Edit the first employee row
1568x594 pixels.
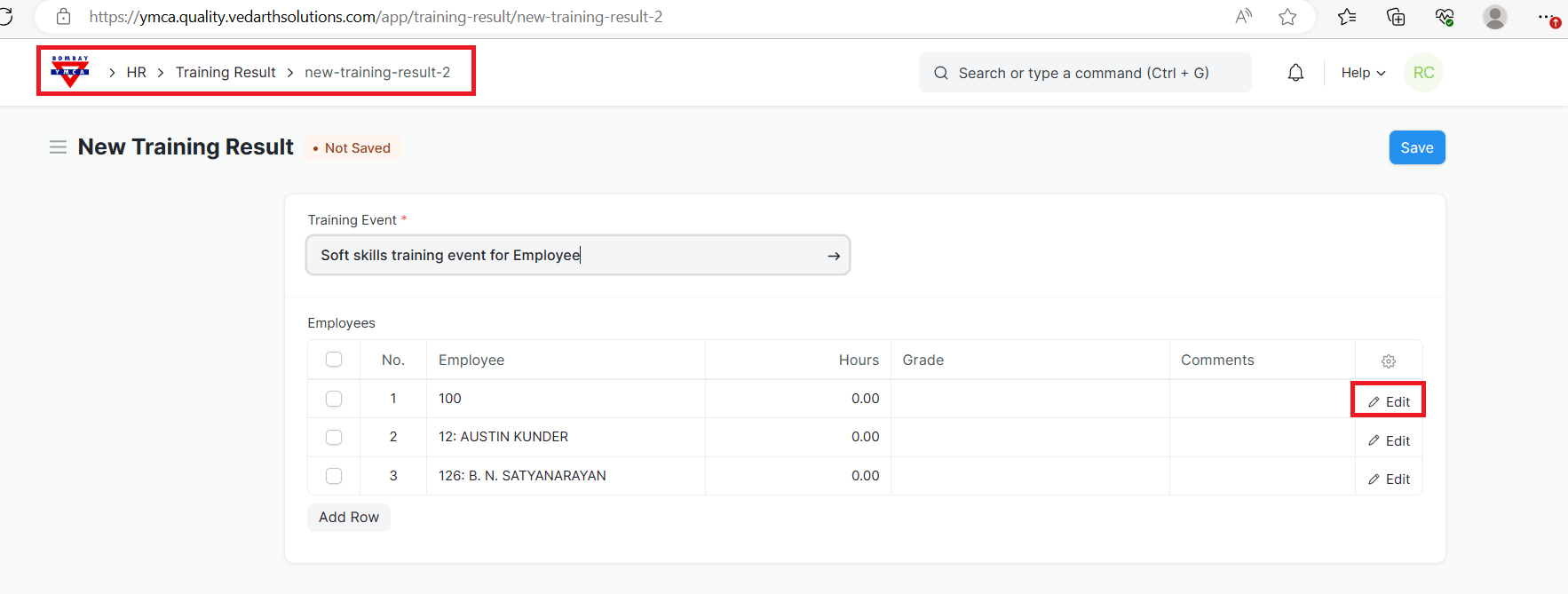point(1389,401)
